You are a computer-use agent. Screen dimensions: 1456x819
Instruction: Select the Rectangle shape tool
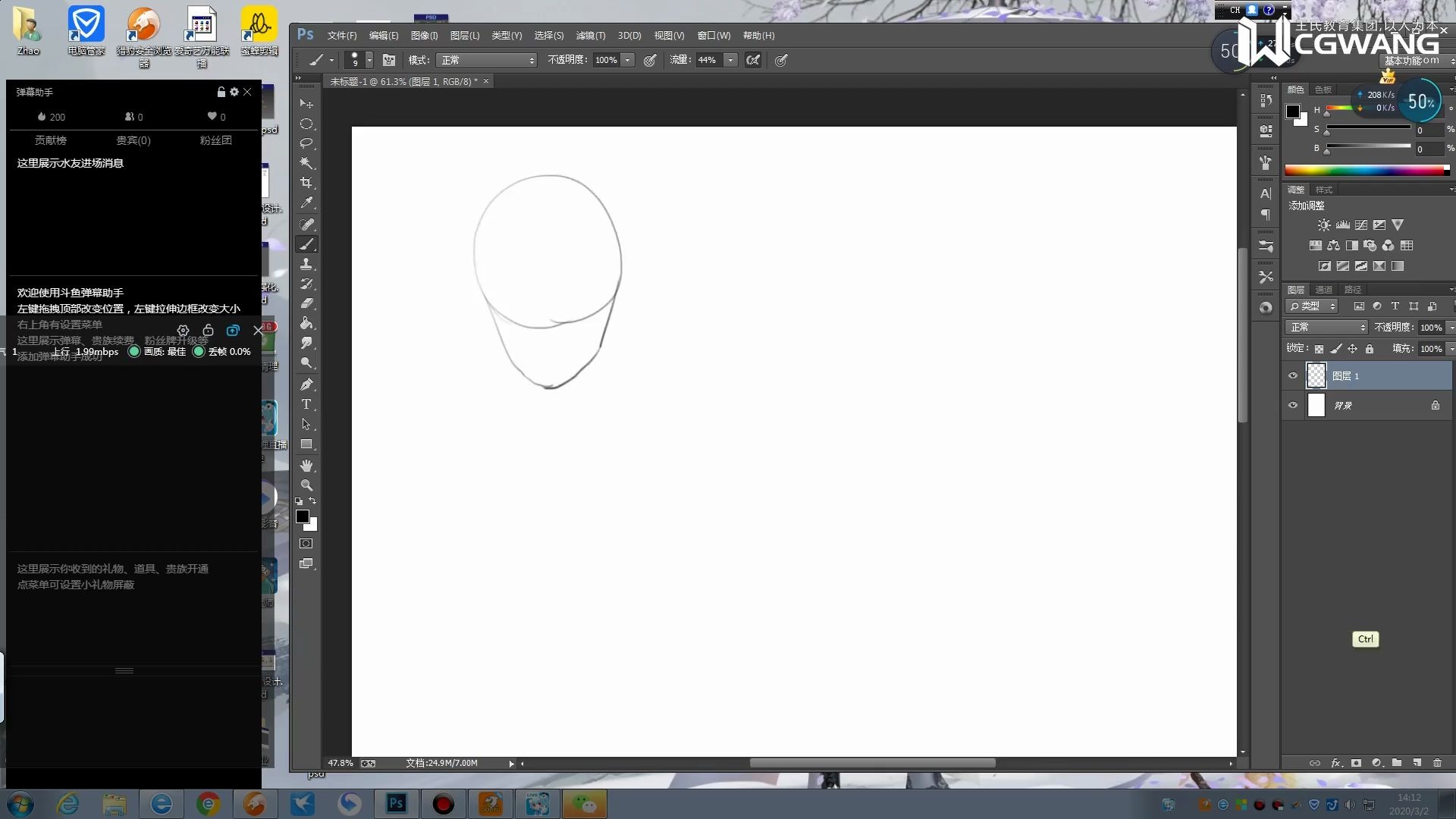(306, 444)
